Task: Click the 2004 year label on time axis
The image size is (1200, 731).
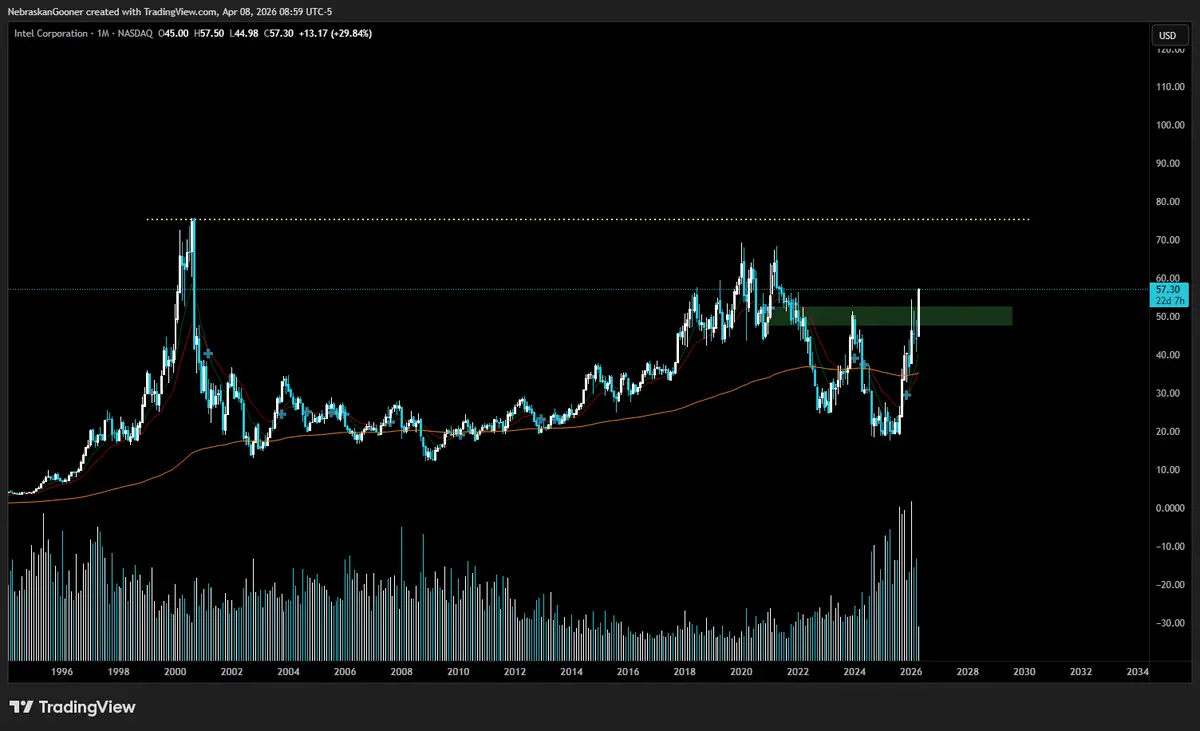Action: point(288,673)
